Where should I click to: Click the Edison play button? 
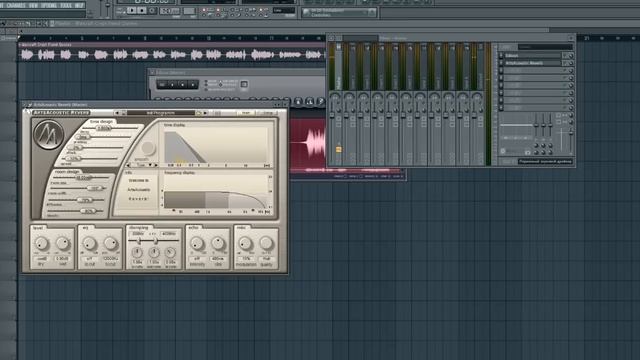coord(172,84)
